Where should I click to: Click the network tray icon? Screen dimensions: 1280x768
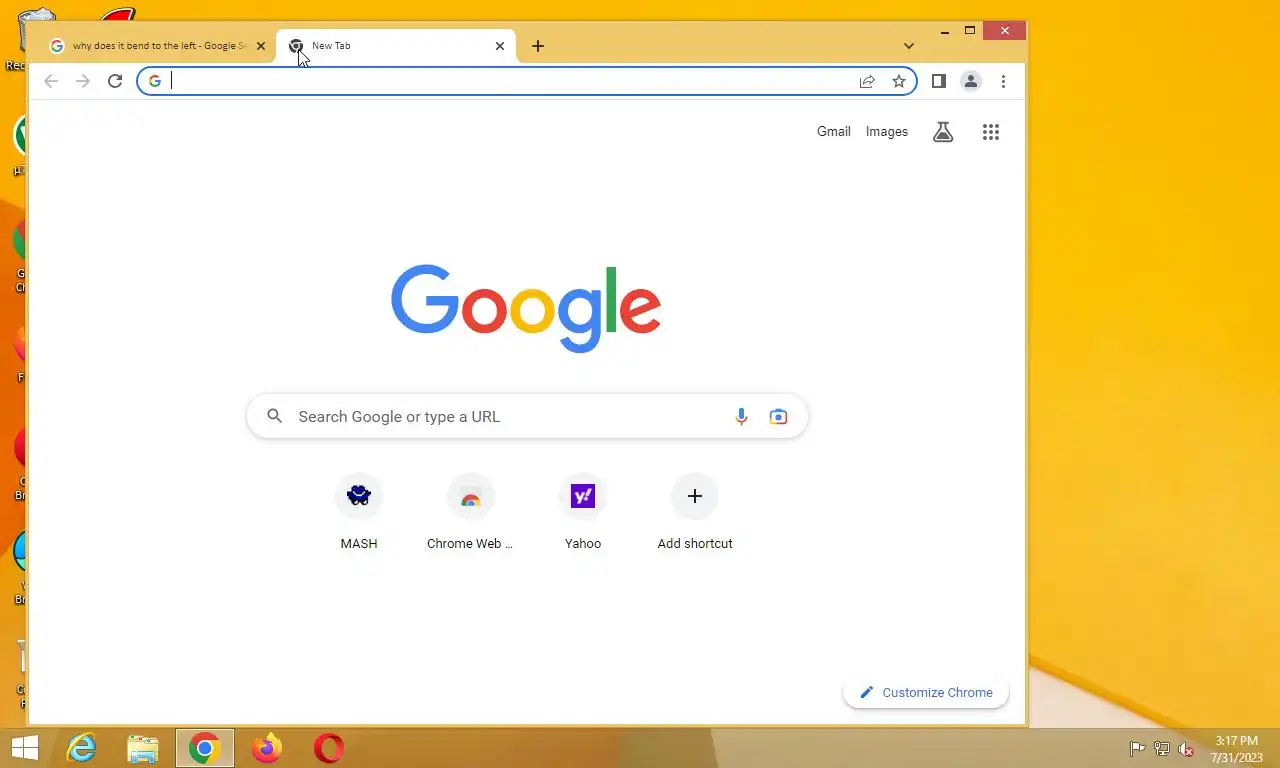coord(1162,749)
